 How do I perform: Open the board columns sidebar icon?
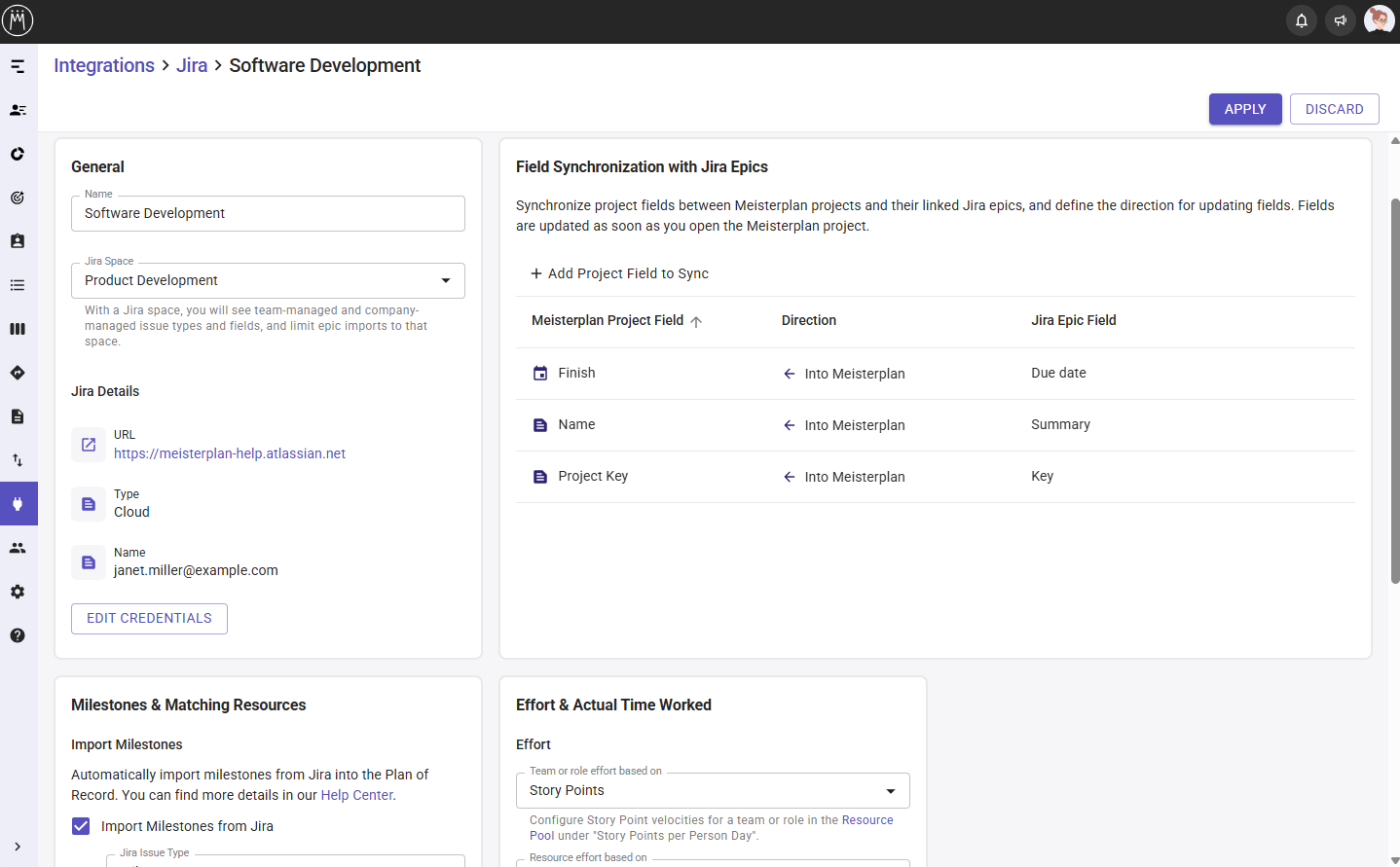coord(18,329)
